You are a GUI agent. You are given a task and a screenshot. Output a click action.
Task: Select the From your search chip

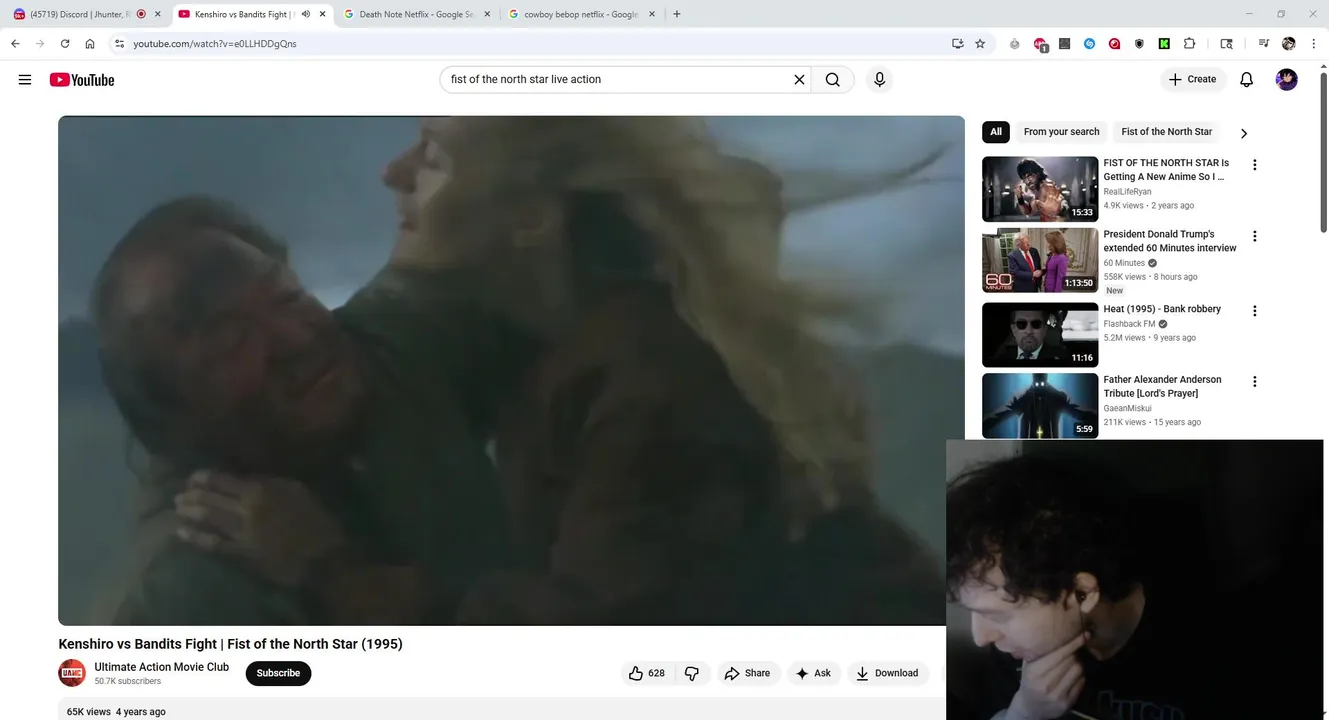pyautogui.click(x=1061, y=132)
